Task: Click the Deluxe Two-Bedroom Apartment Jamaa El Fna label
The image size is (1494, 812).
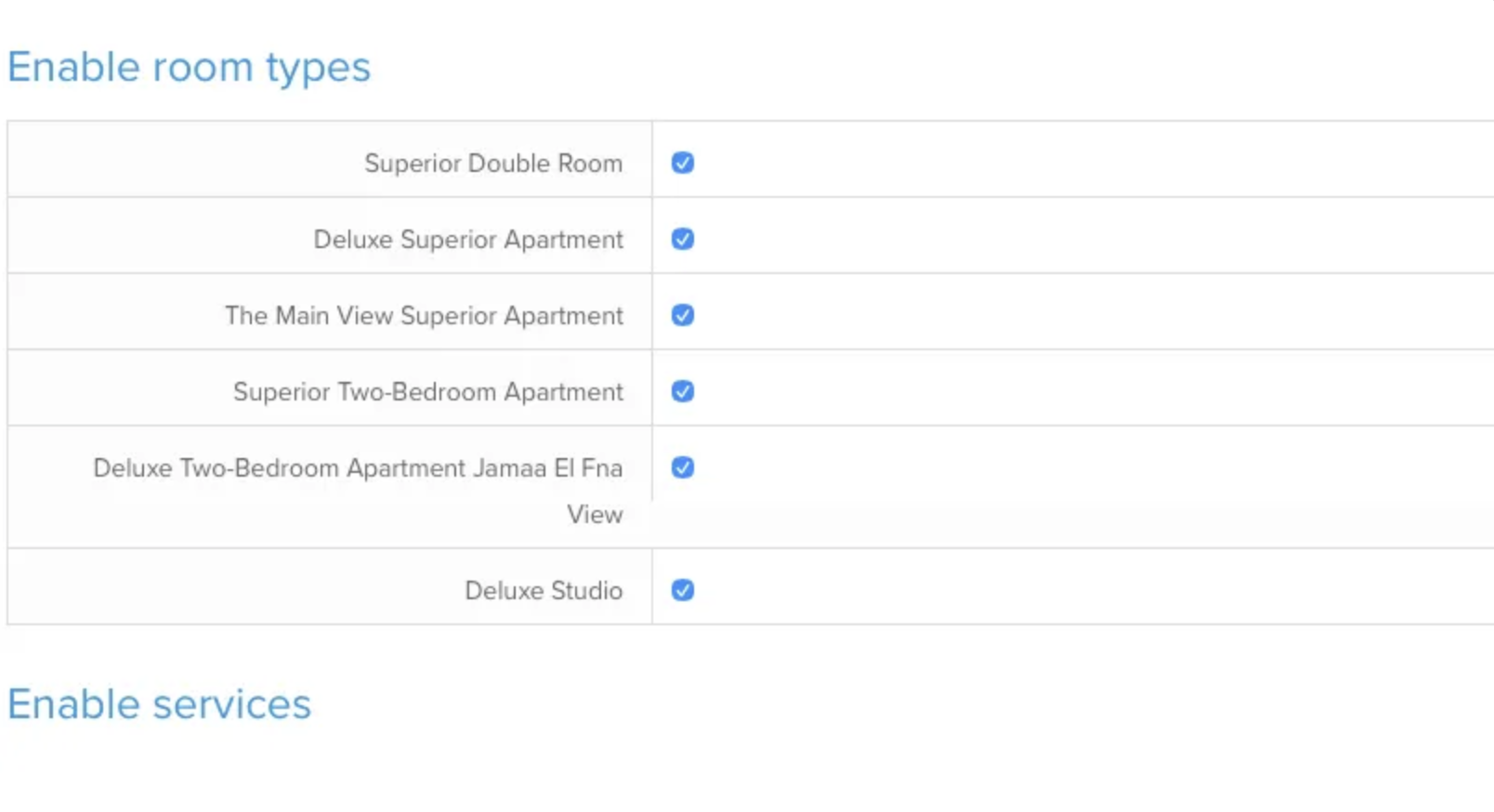Action: pyautogui.click(x=358, y=468)
